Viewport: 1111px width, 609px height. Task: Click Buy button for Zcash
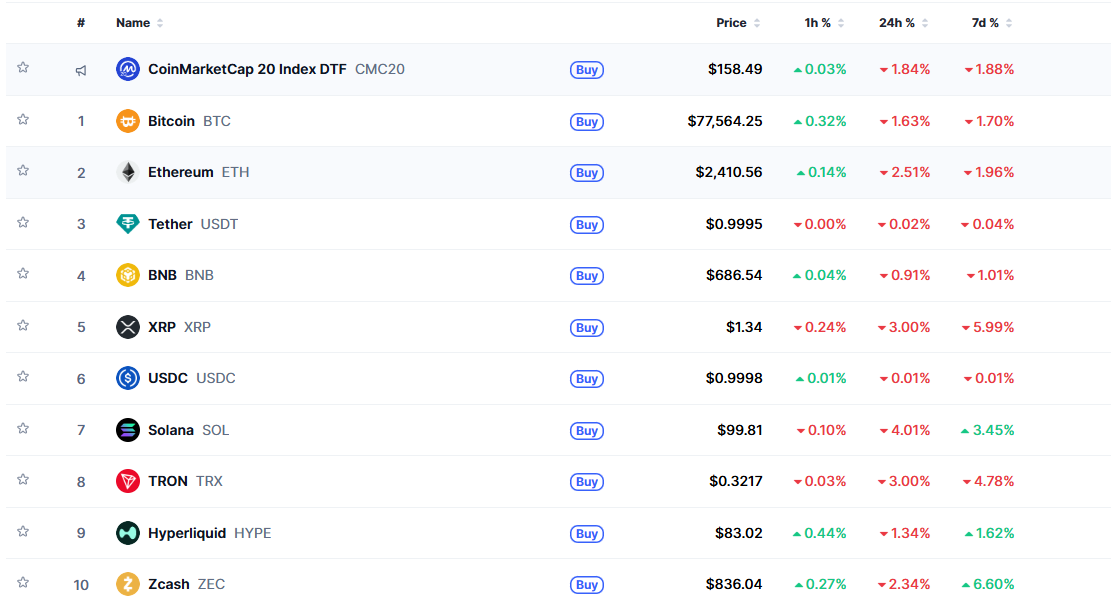(587, 585)
